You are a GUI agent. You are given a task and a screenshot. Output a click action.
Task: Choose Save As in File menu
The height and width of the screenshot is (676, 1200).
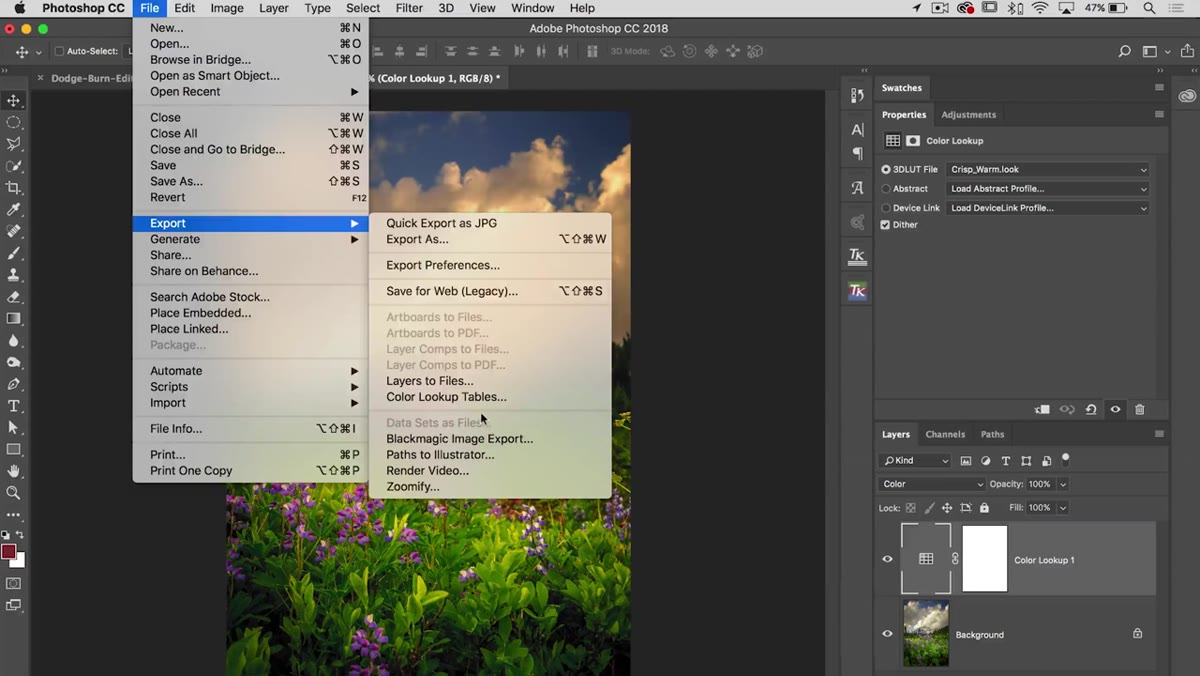coord(176,181)
